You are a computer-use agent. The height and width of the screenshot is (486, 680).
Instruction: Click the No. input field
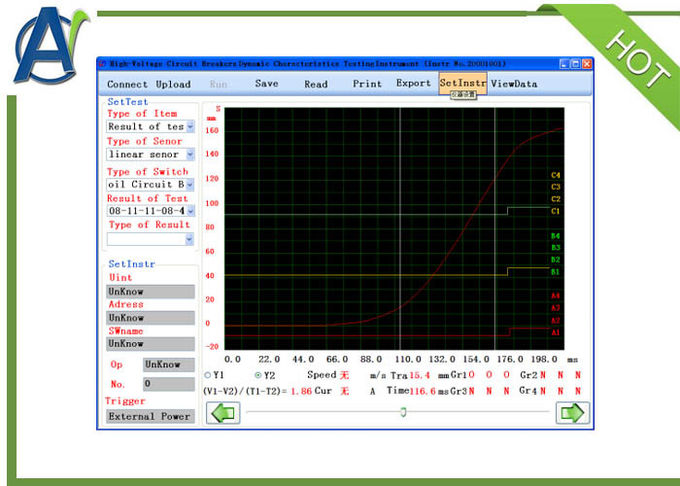tap(167, 383)
